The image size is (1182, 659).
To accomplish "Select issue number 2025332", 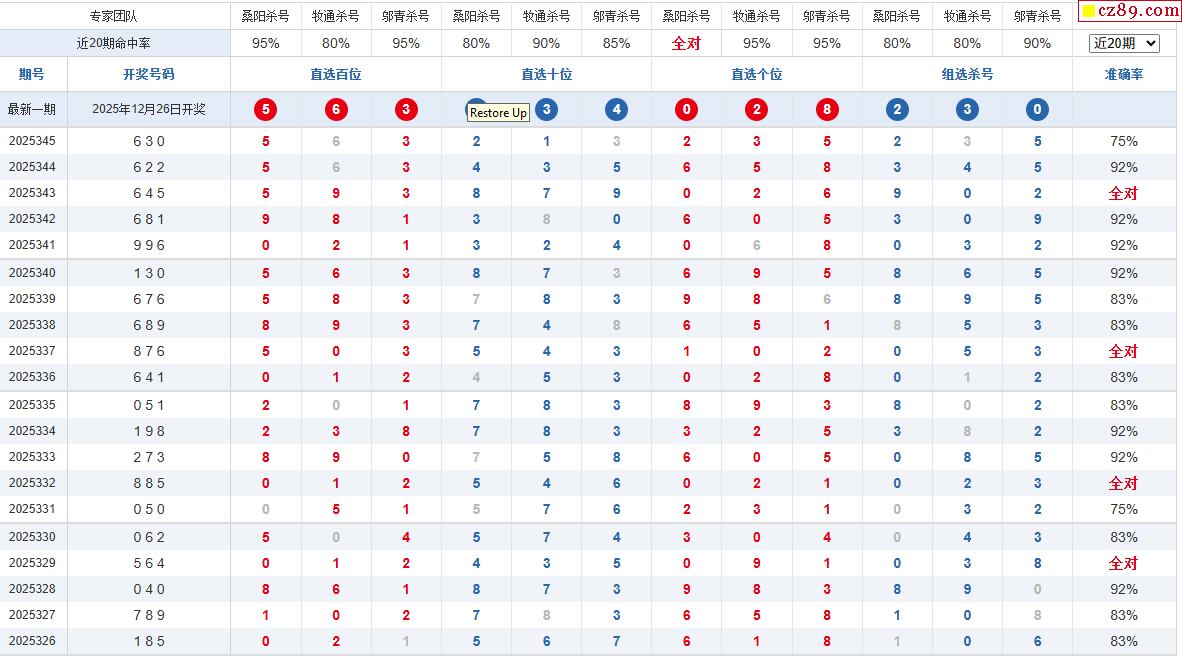I will click(32, 483).
